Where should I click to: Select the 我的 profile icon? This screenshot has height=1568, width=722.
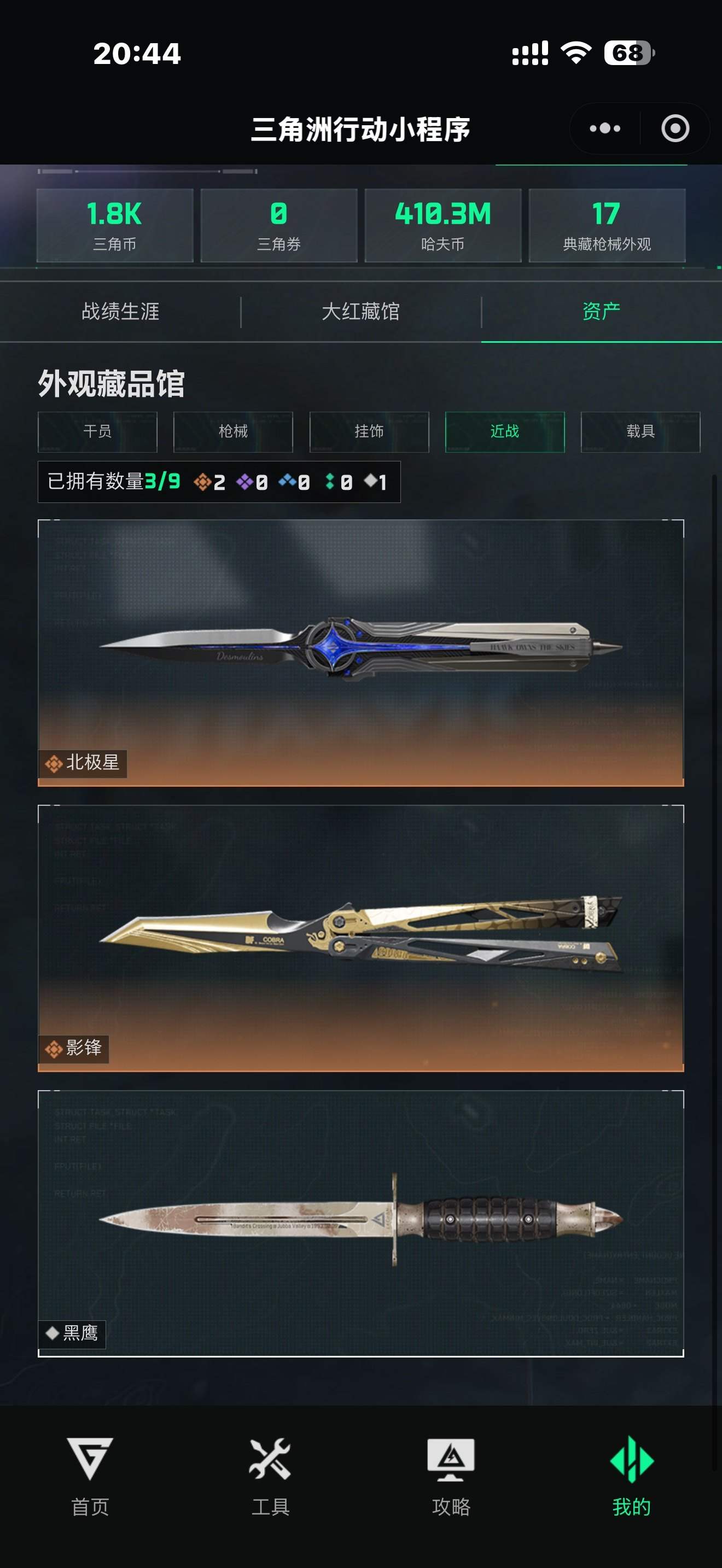631,1459
